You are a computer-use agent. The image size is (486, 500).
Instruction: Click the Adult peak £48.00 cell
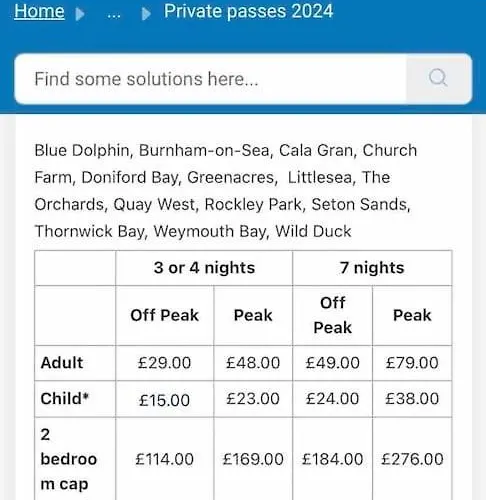pos(253,363)
